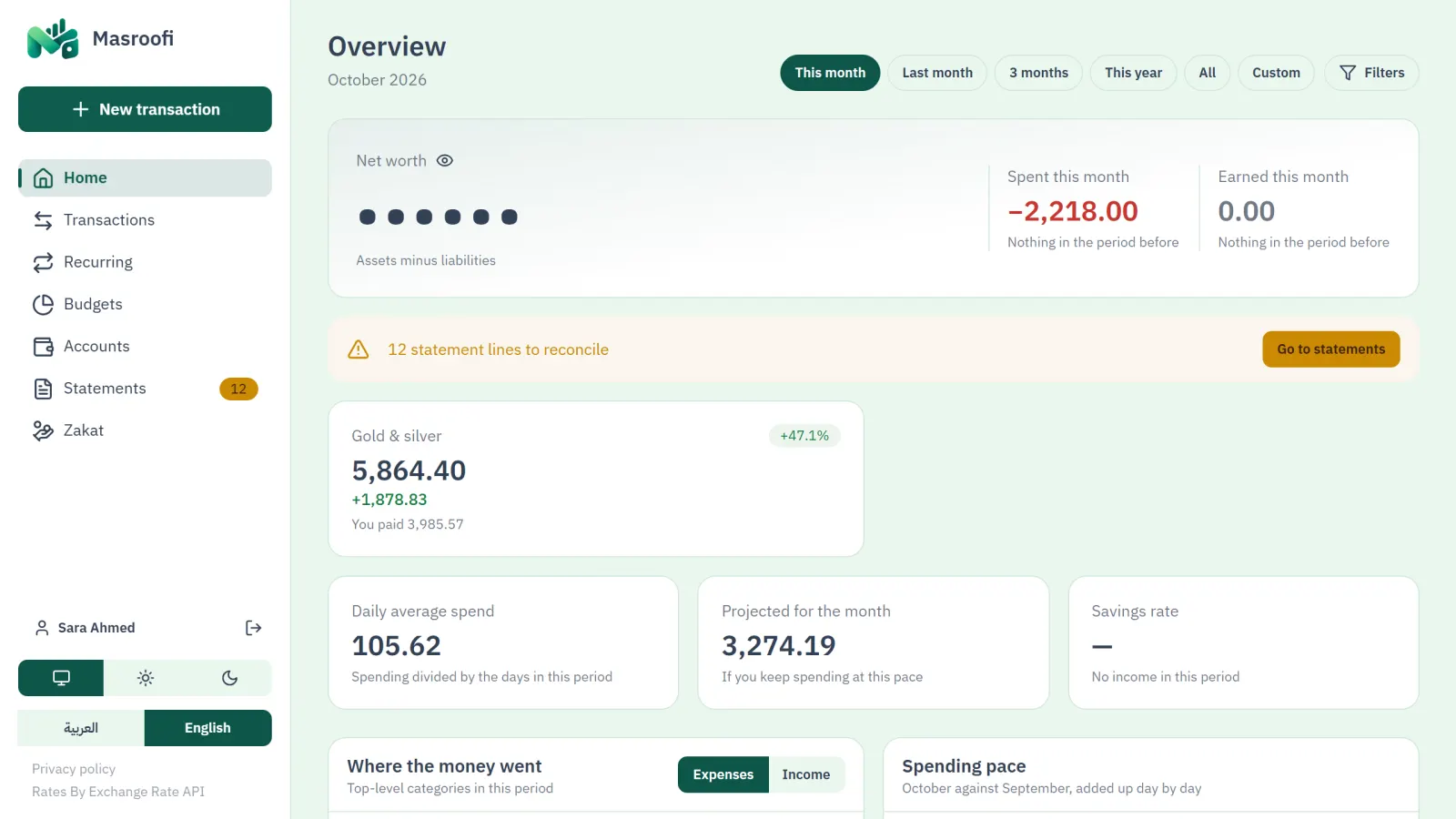Select the This year period
1456x819 pixels.
tap(1133, 73)
